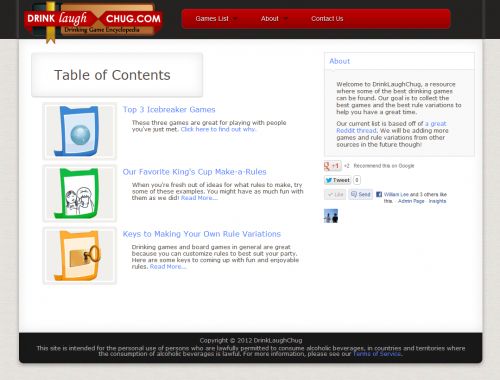Expand the About menu dropdown arrow
Screen dimensions: 500x380
(286, 19)
